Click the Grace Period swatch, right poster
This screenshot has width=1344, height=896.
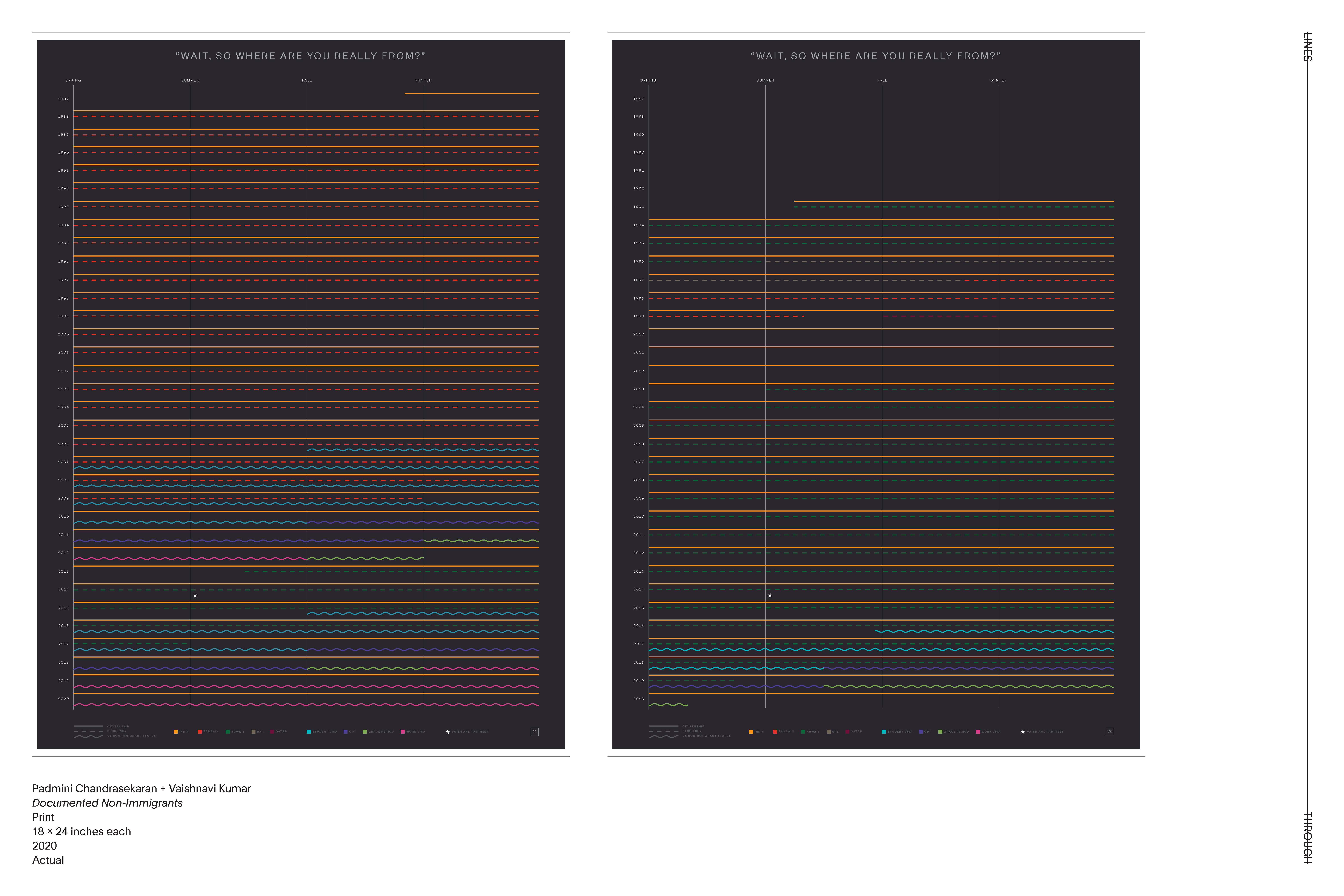coord(940,732)
